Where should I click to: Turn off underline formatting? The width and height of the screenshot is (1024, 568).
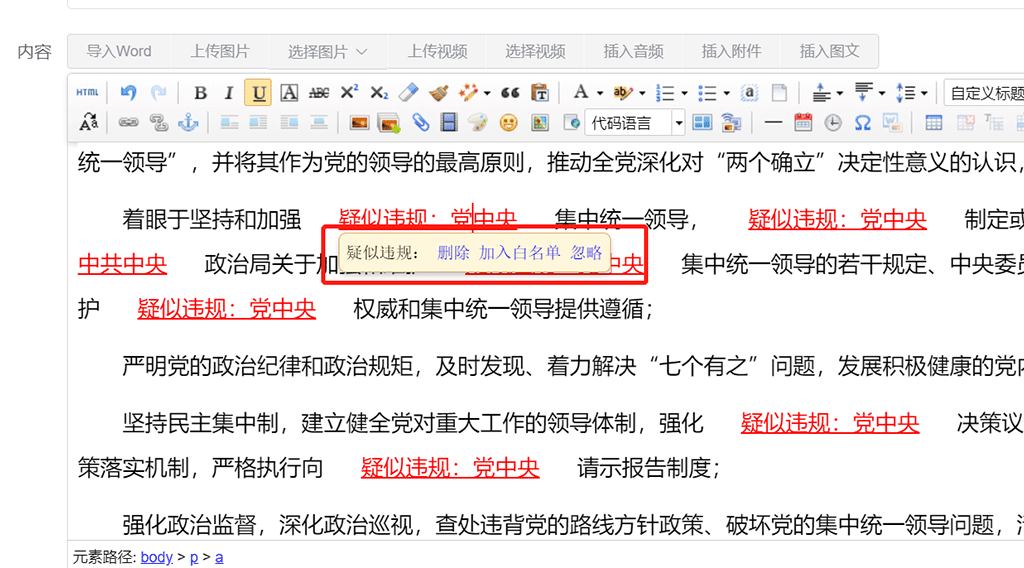coord(259,93)
